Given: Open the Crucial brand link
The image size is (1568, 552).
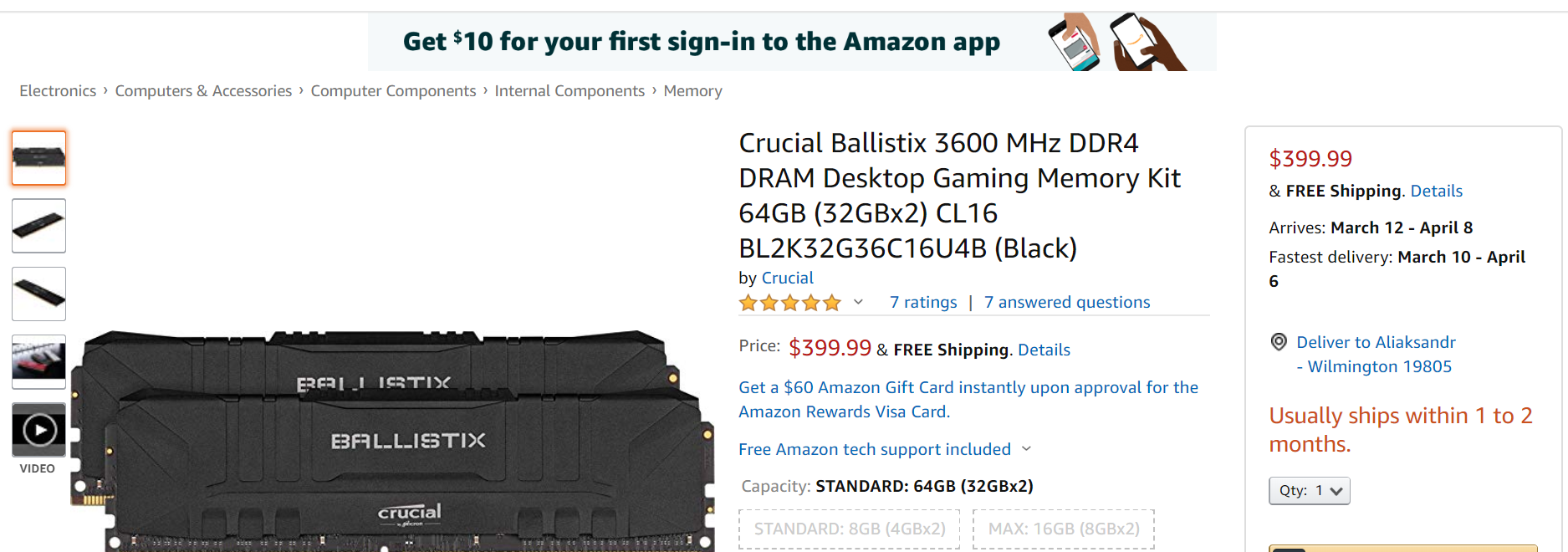Looking at the screenshot, I should pyautogui.click(x=787, y=279).
